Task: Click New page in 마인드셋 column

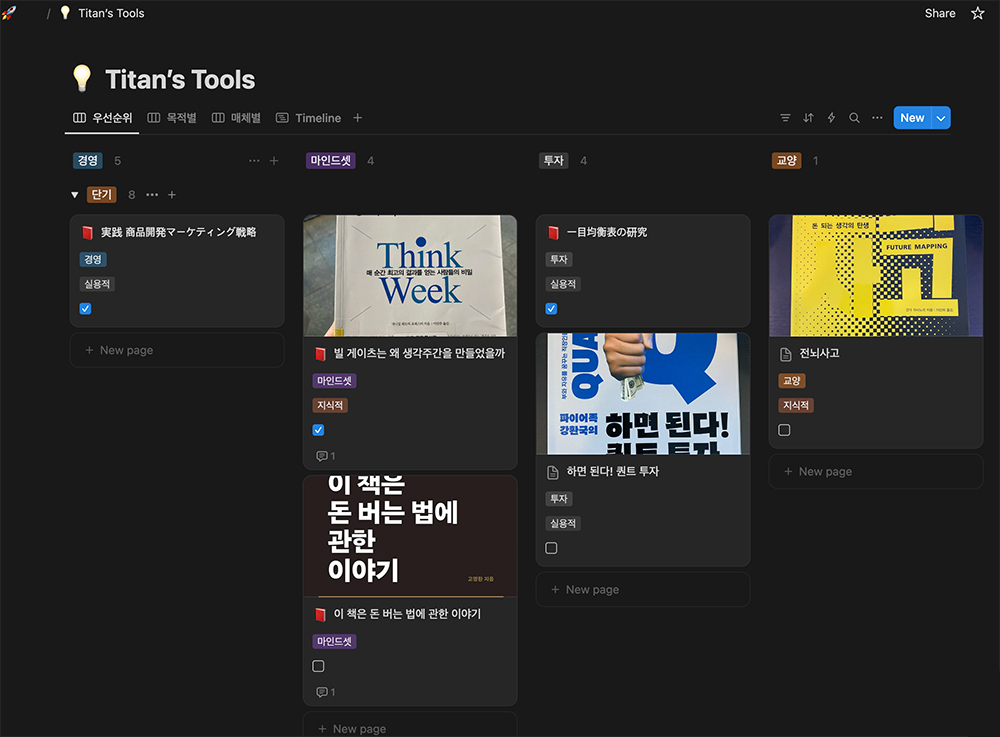Action: pos(410,726)
